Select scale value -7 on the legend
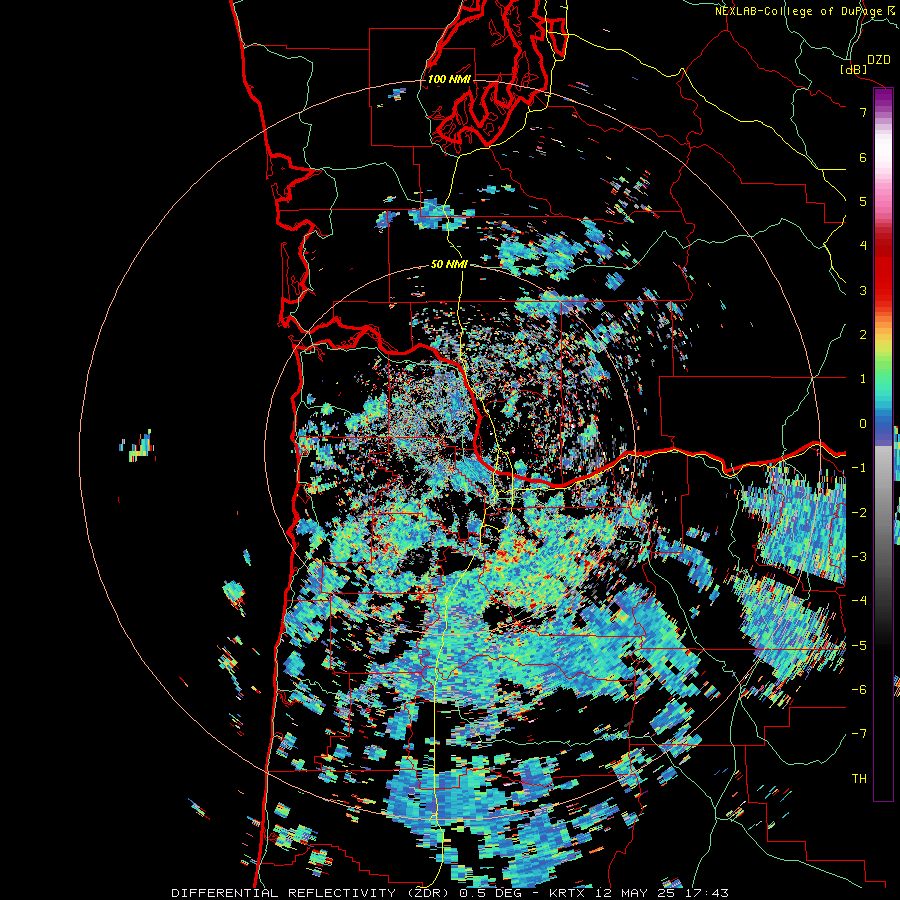 [859, 734]
